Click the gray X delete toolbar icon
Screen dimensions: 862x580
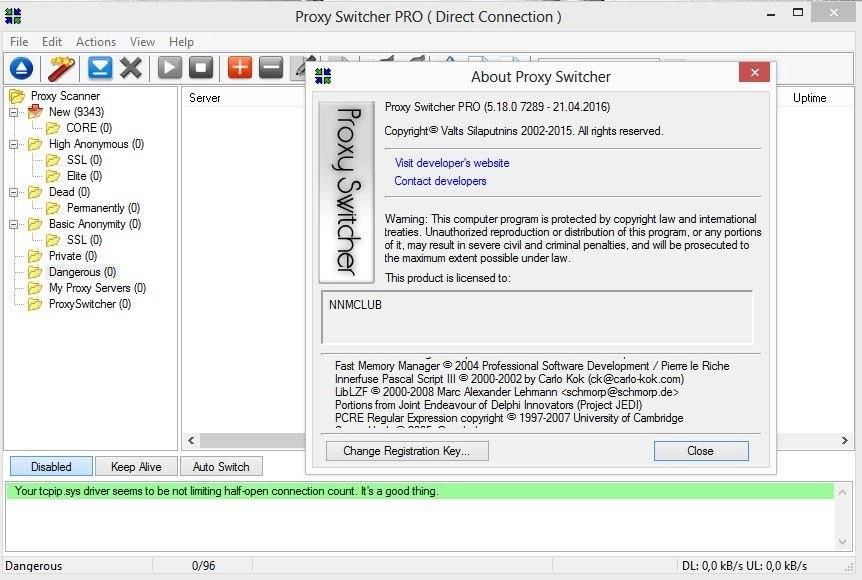pos(131,68)
